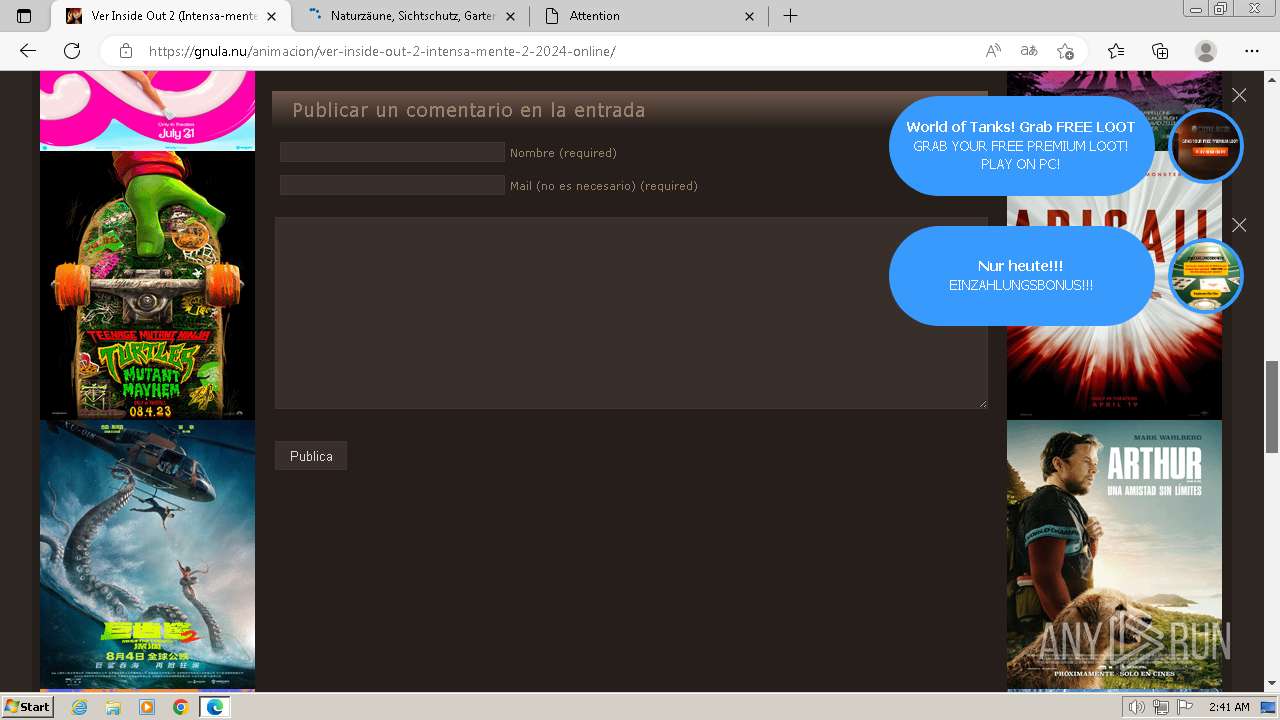This screenshot has height=720, width=1280.
Task: Open the Windows Start menu
Action: 27,707
